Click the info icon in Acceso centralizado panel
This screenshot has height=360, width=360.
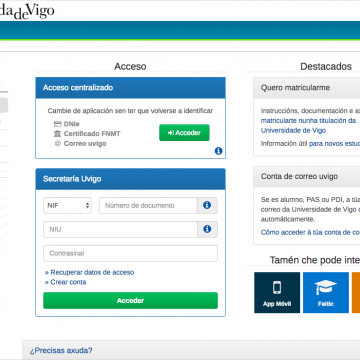218,151
